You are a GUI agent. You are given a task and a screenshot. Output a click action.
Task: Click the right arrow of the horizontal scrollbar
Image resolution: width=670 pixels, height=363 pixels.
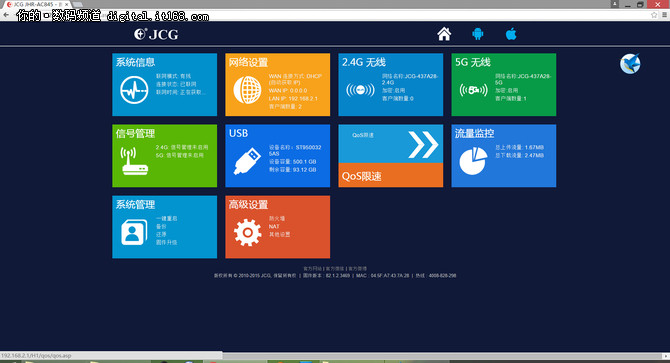click(666, 356)
